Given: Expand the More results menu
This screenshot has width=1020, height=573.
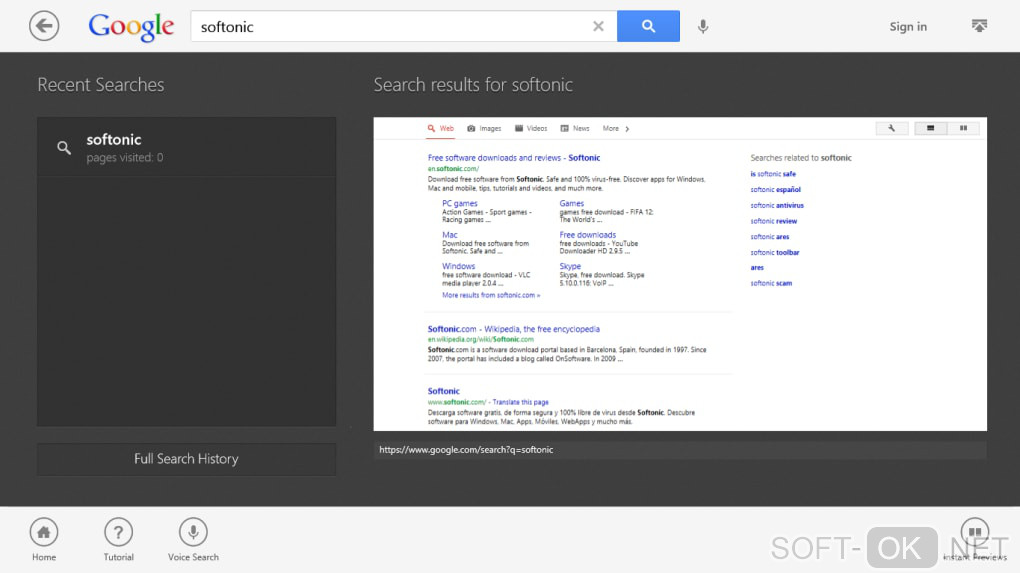Looking at the screenshot, I should tap(615, 129).
